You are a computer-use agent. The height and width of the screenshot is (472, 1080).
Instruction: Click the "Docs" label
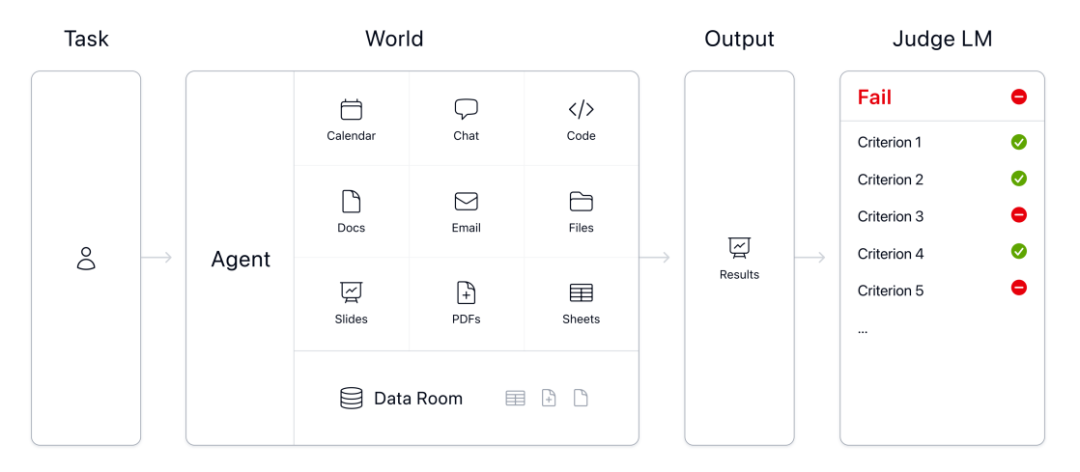point(351,227)
